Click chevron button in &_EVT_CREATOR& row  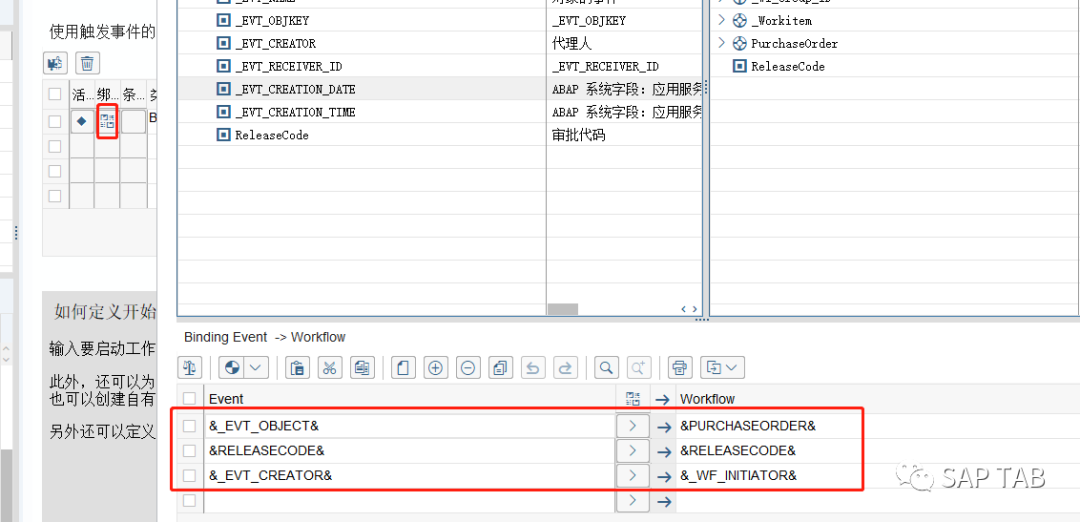[x=632, y=476]
